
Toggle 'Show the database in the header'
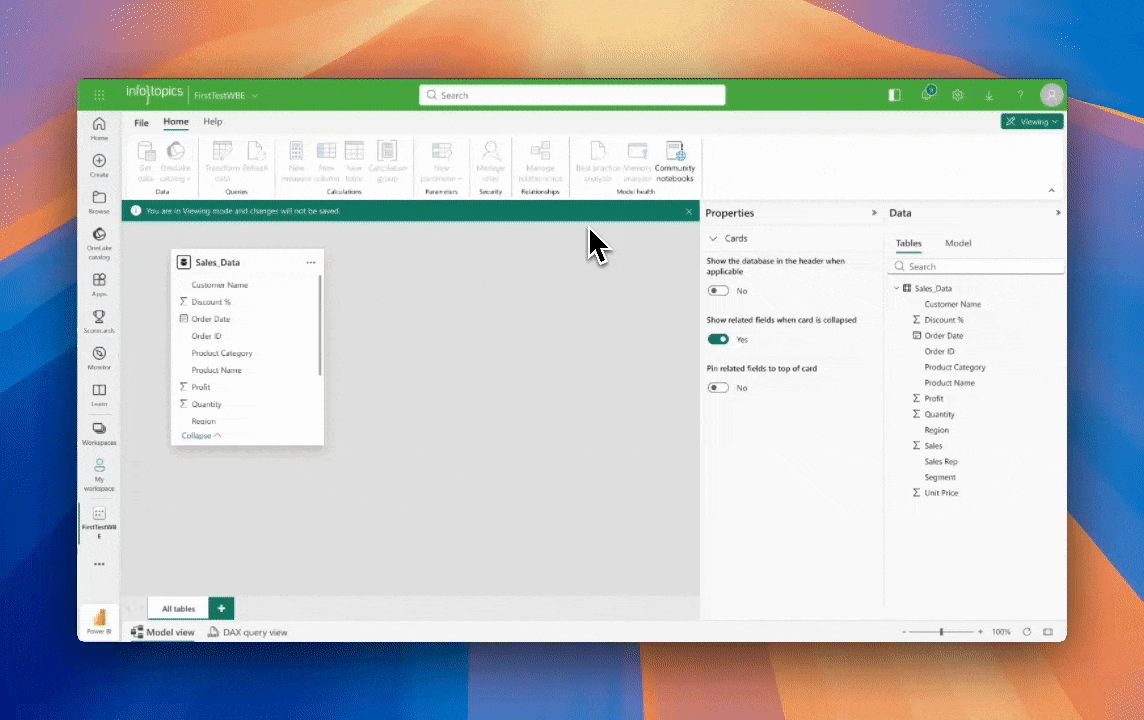tap(718, 291)
